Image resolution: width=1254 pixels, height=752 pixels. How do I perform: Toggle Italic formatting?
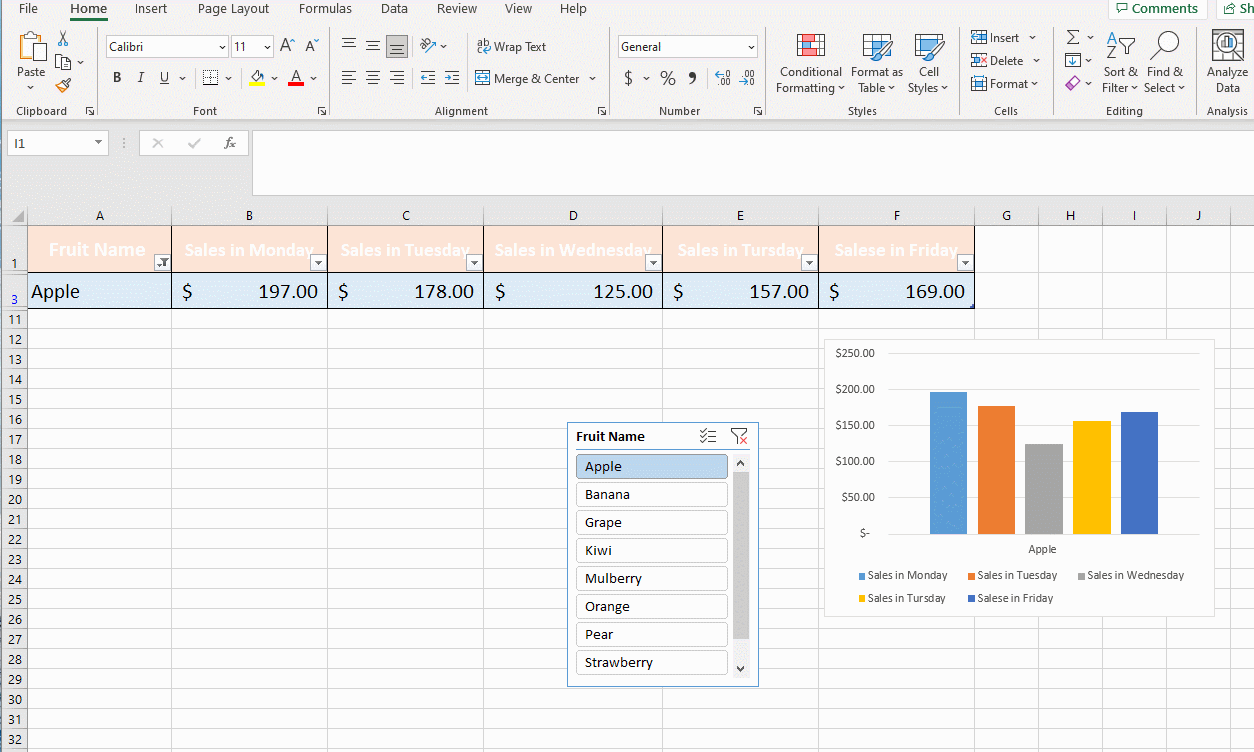[x=141, y=78]
